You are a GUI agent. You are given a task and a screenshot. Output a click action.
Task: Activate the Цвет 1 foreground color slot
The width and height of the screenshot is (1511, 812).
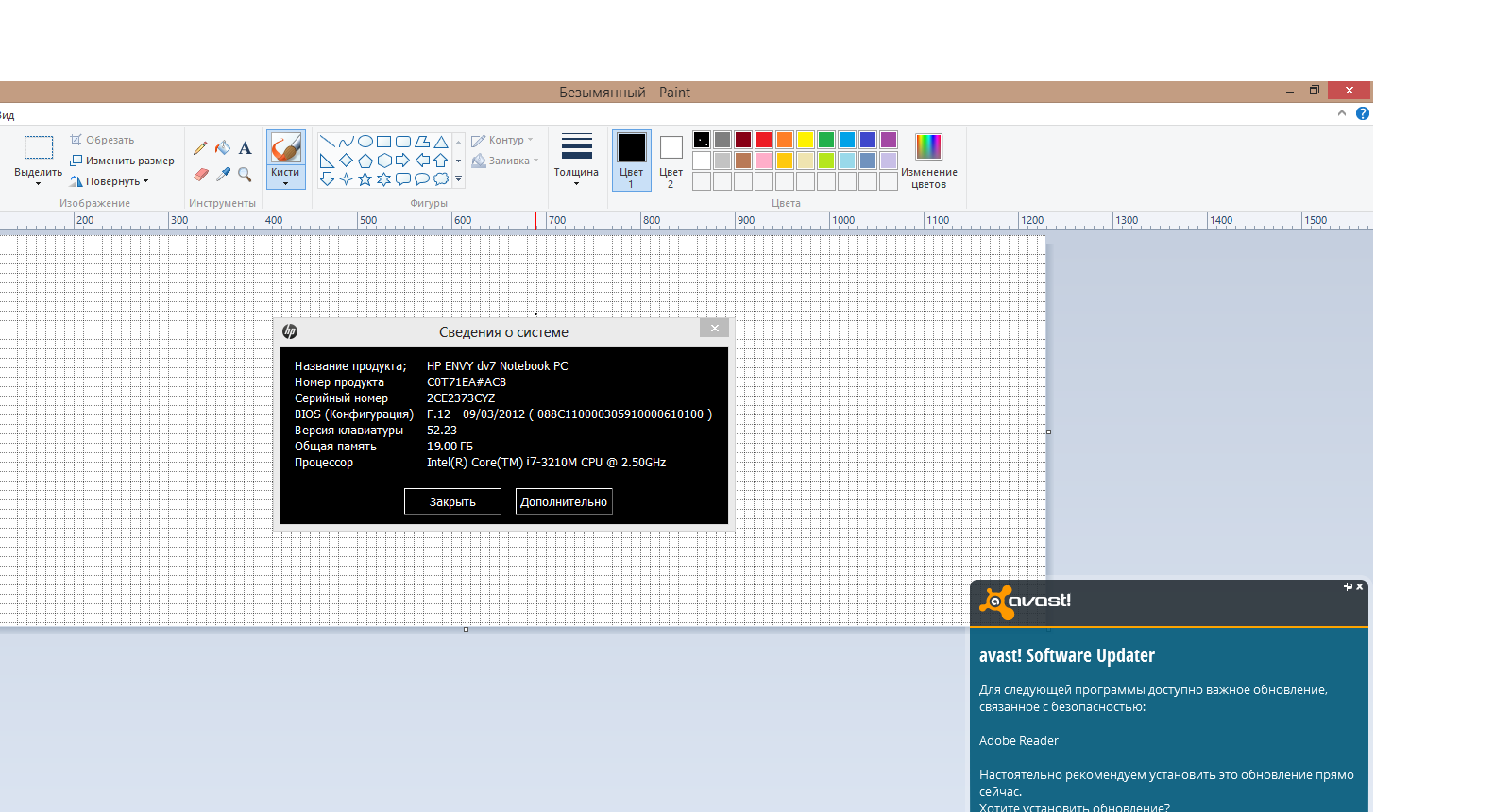pos(631,160)
